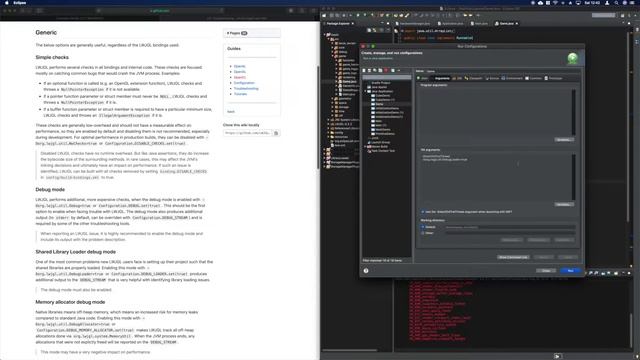Click the clone wiki URL field

point(247,133)
